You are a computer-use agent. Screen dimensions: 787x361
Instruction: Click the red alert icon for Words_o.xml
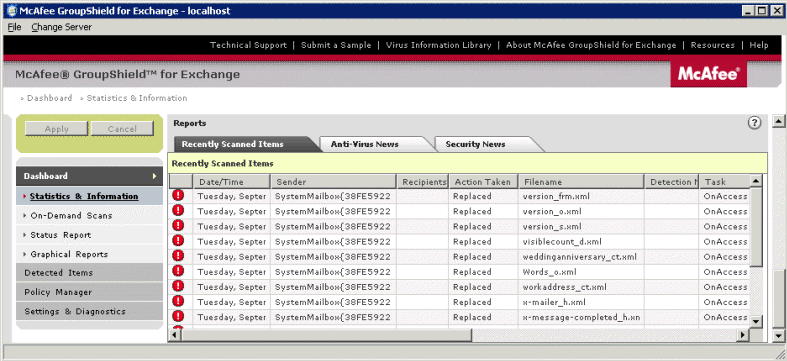178,271
